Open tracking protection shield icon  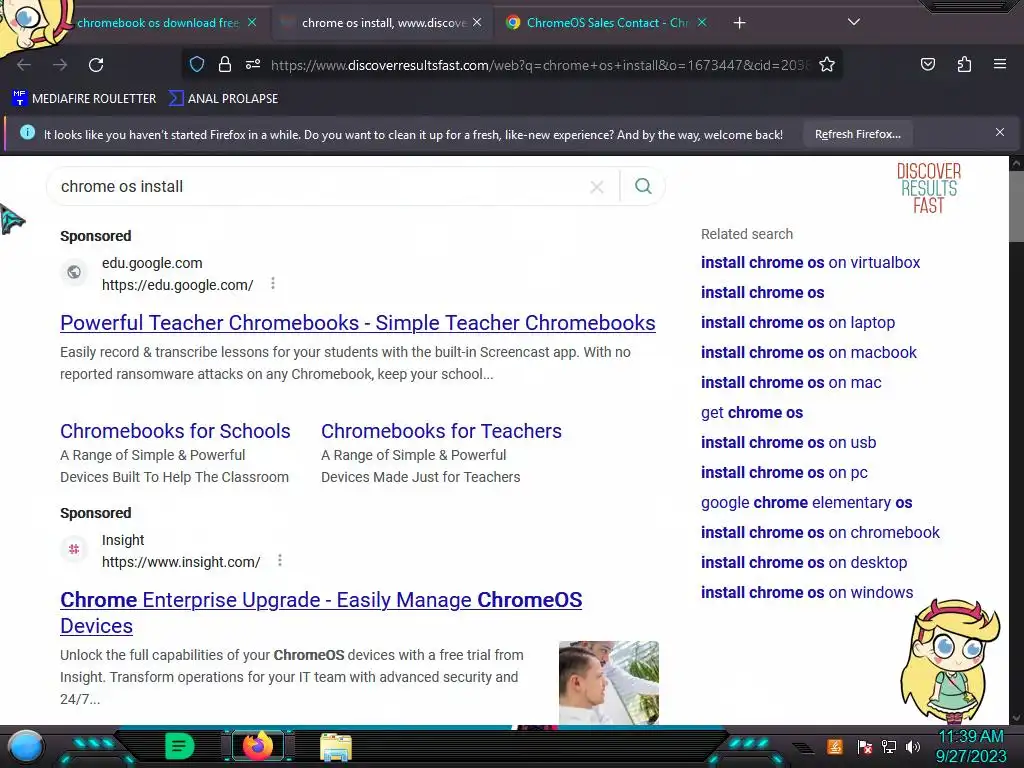point(197,64)
